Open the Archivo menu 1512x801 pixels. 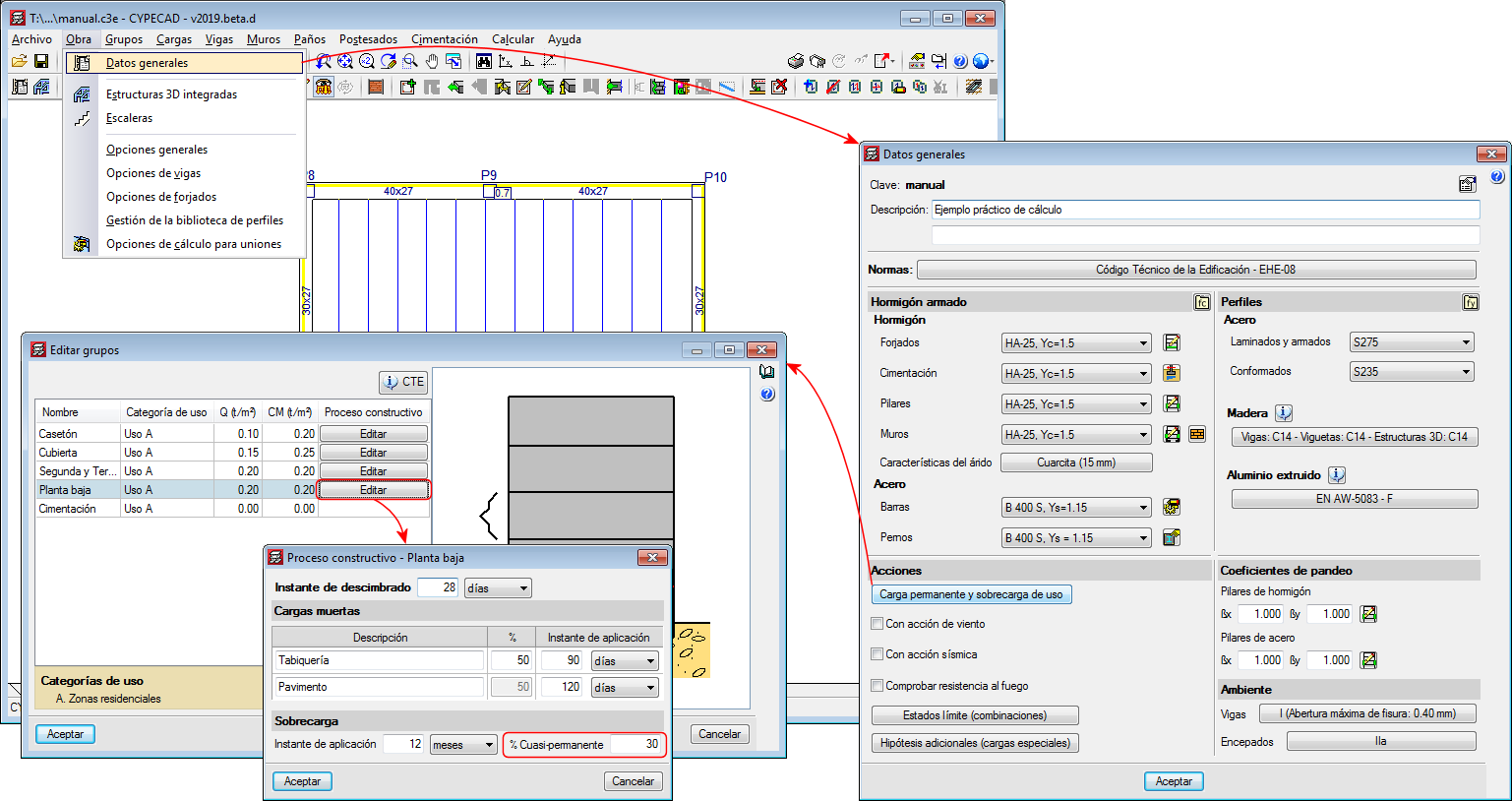click(x=31, y=39)
